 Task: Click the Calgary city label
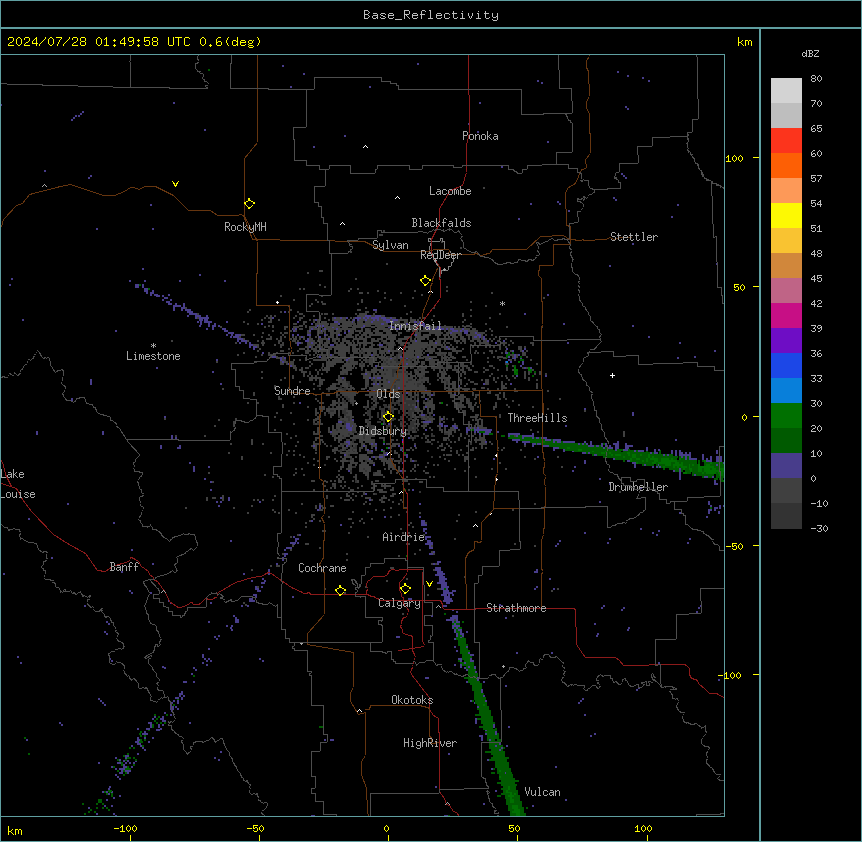(x=399, y=603)
